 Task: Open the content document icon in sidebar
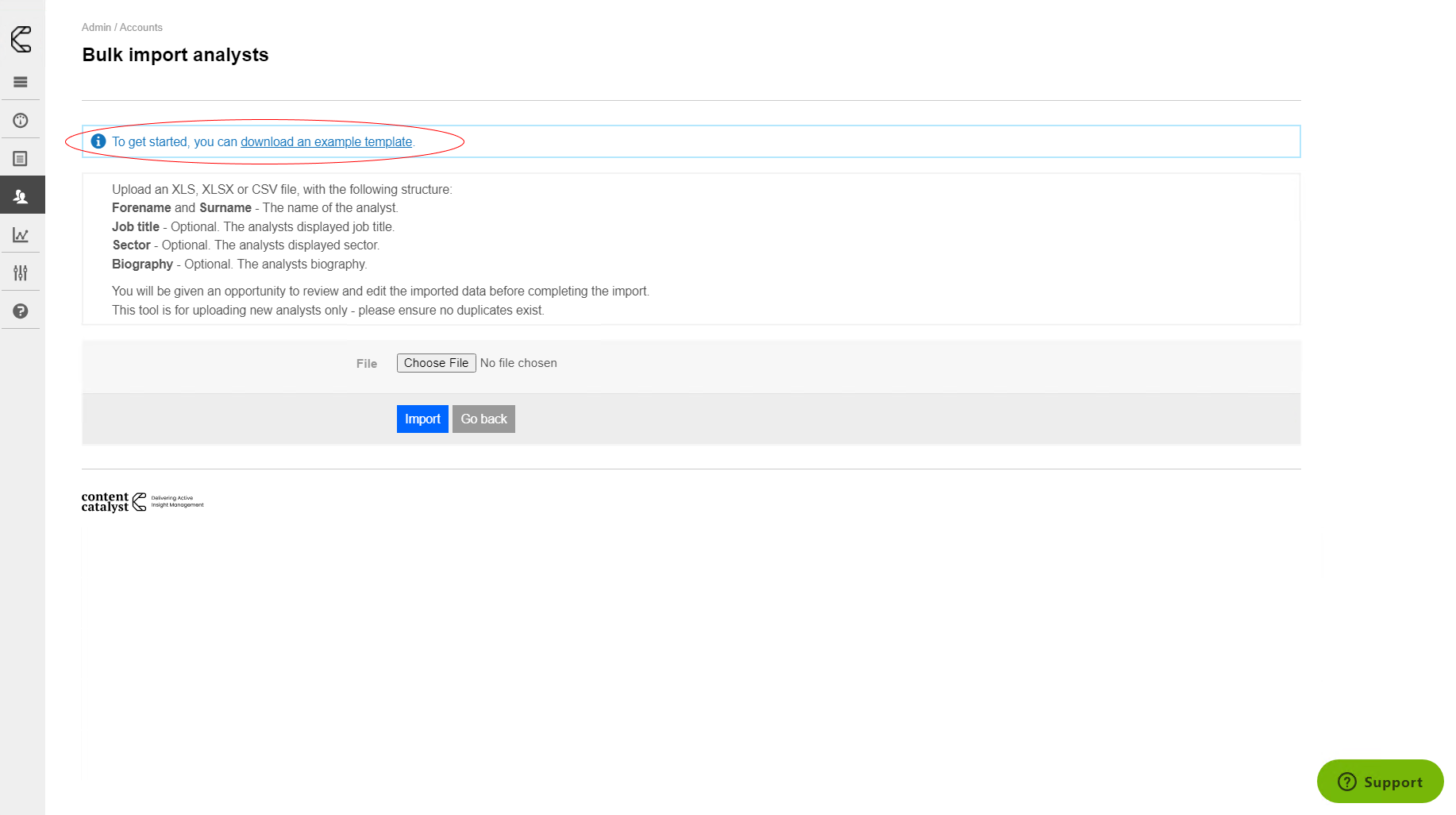point(21,159)
